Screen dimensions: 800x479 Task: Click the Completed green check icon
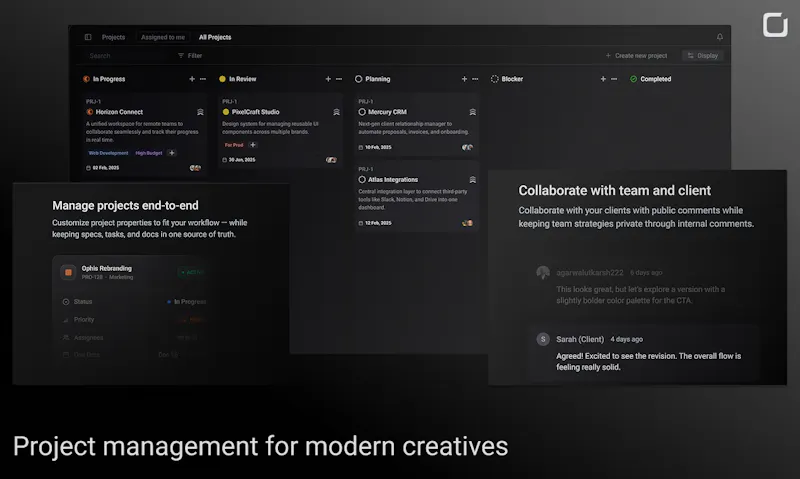[633, 79]
